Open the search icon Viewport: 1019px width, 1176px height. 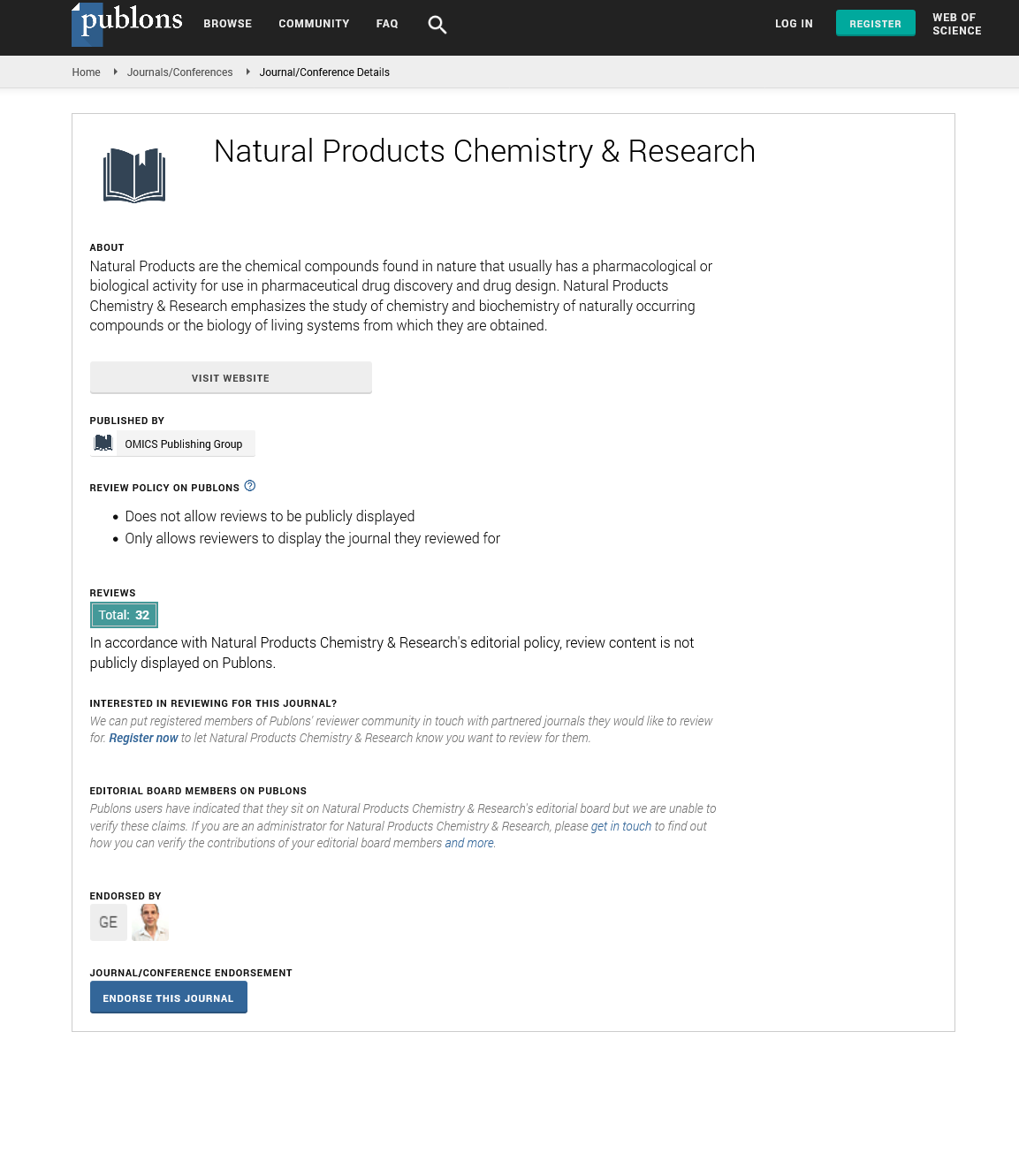pyautogui.click(x=437, y=25)
